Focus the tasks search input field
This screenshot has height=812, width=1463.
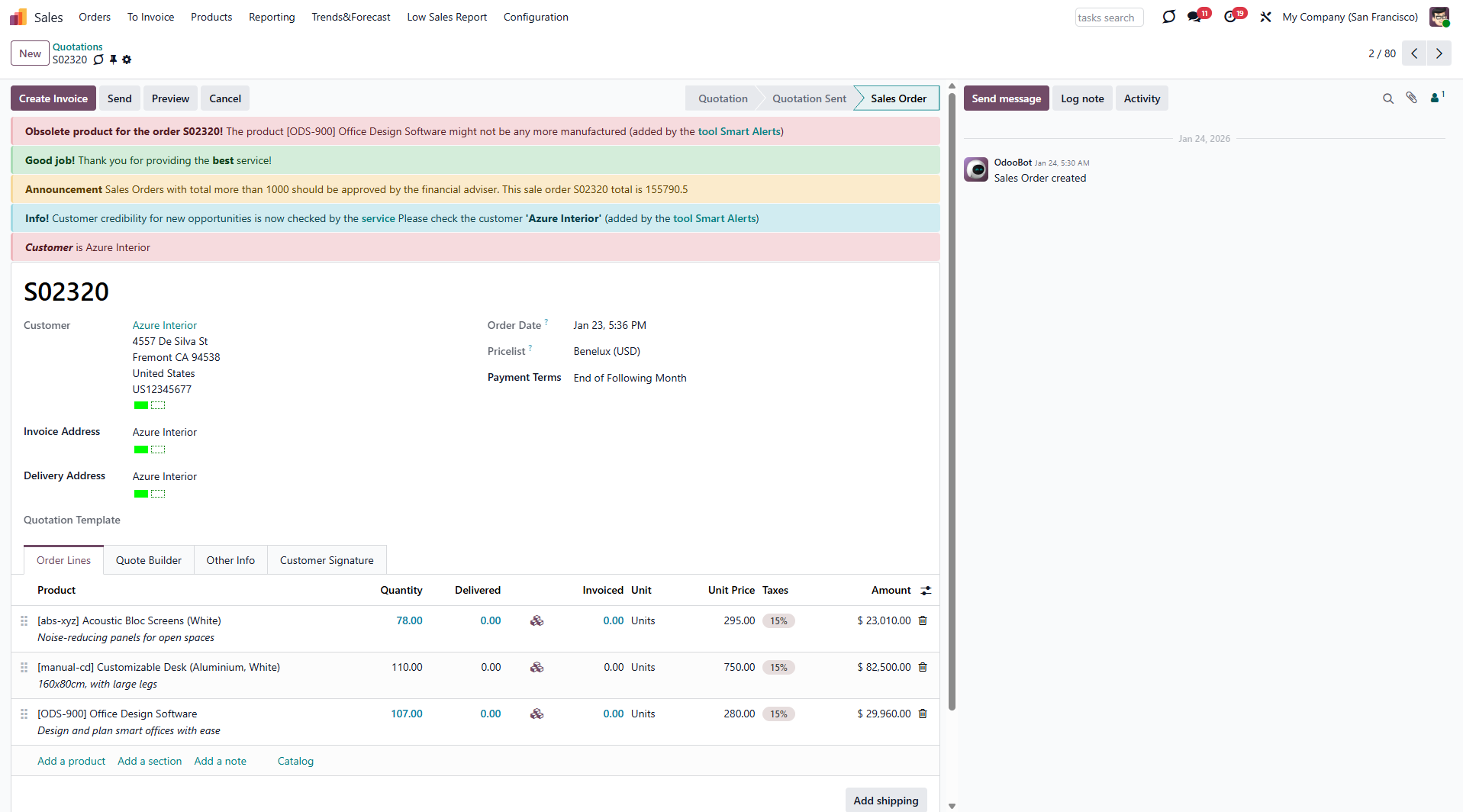click(1108, 18)
